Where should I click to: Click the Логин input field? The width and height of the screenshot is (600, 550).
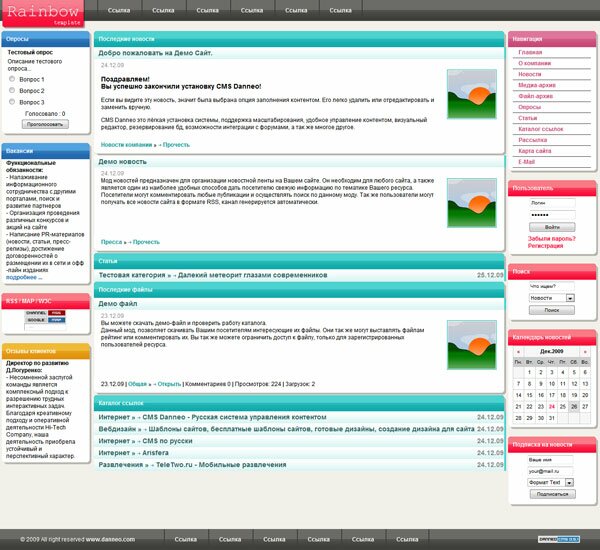click(552, 202)
